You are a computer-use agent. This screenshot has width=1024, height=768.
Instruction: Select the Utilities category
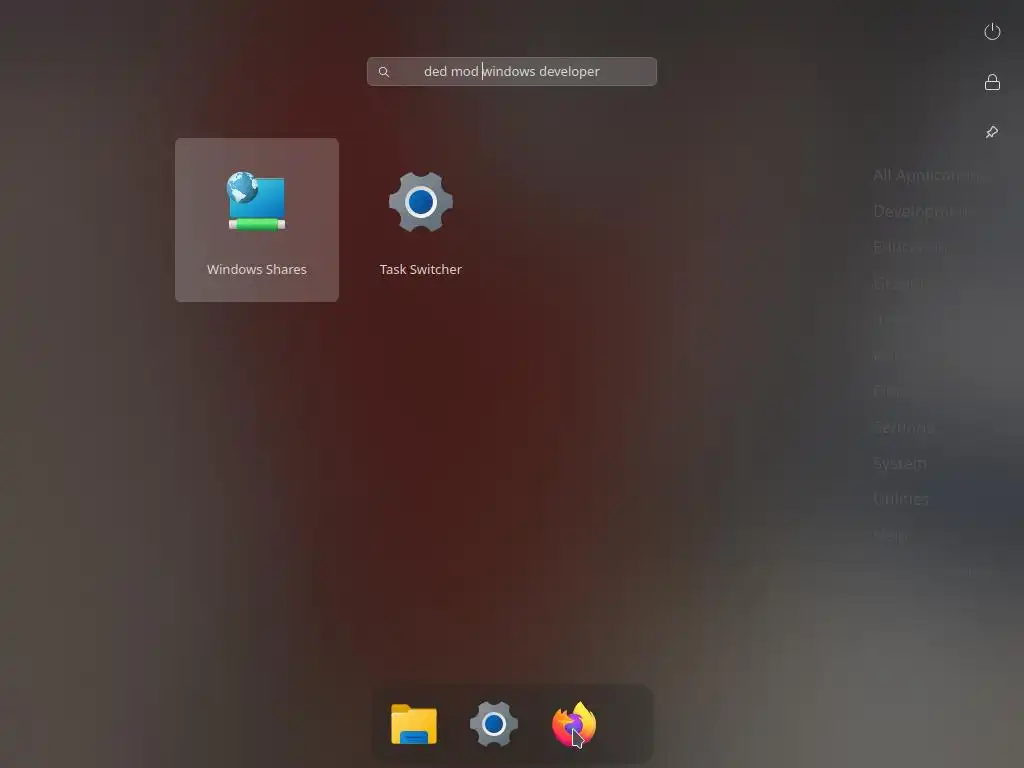pos(901,499)
